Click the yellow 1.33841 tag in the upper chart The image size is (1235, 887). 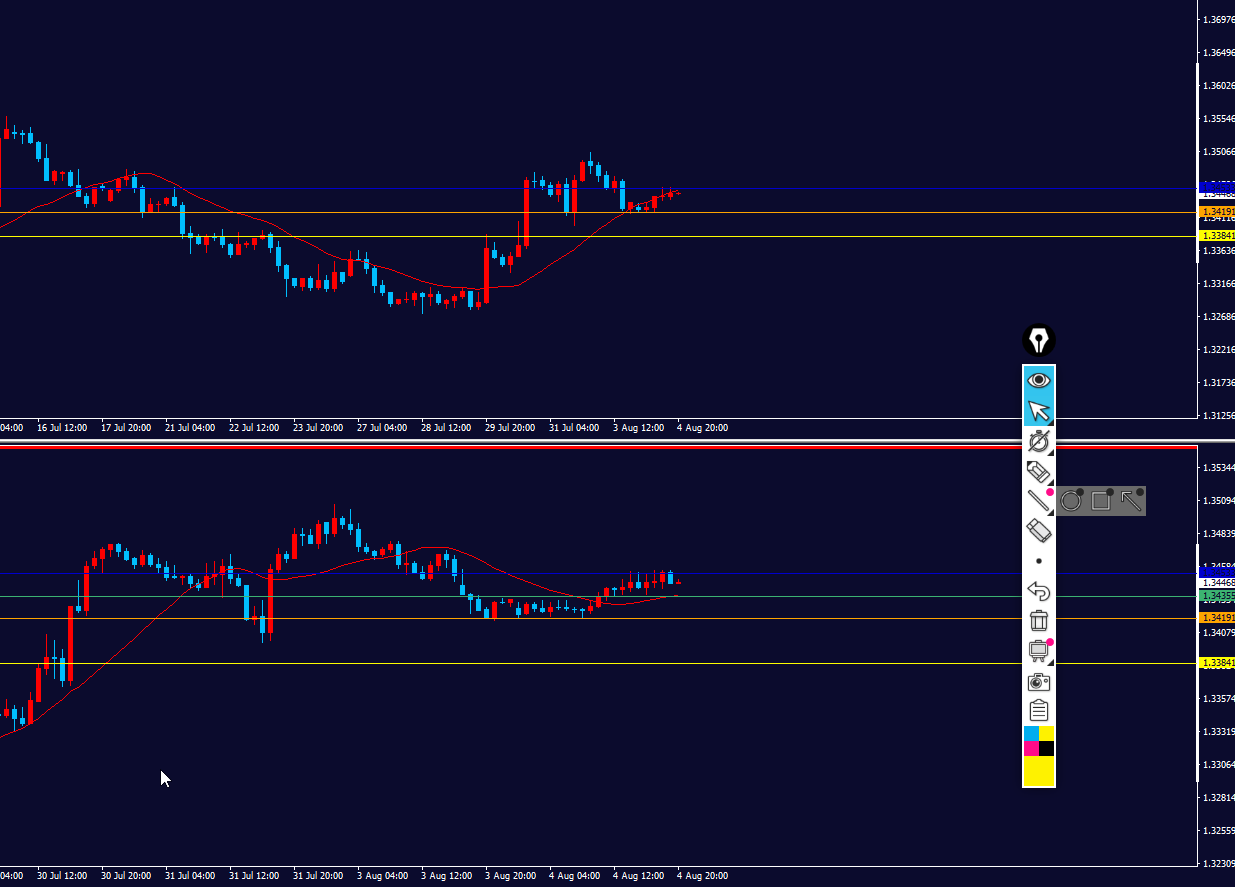[1218, 236]
